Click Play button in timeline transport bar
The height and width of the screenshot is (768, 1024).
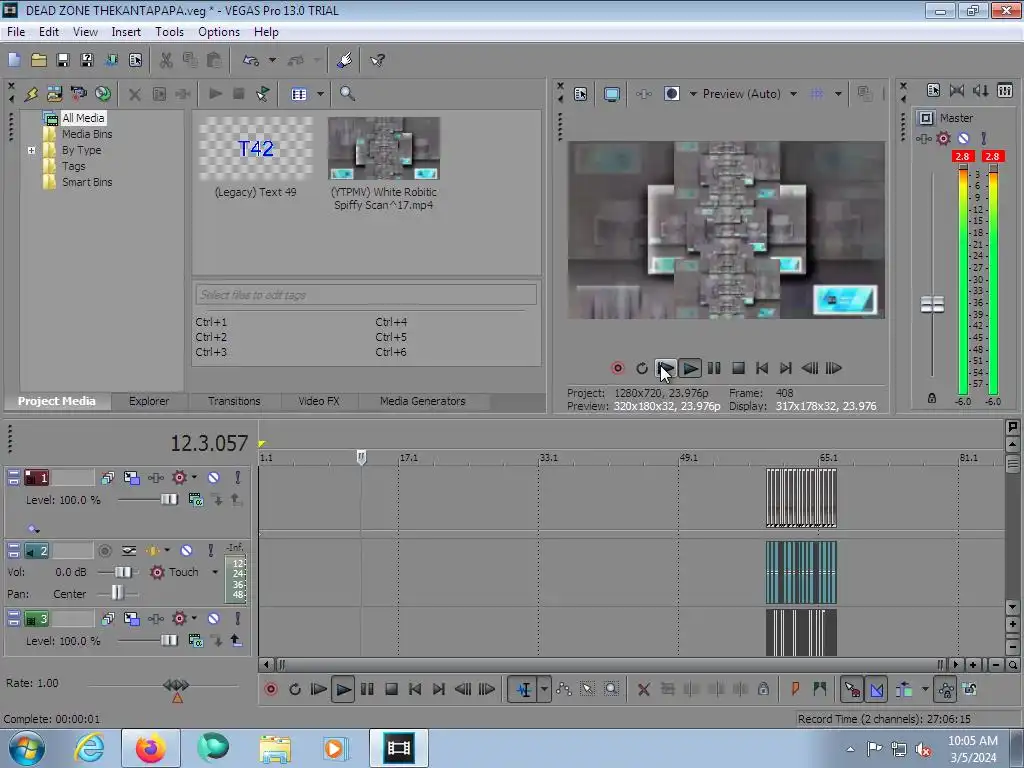(x=343, y=689)
